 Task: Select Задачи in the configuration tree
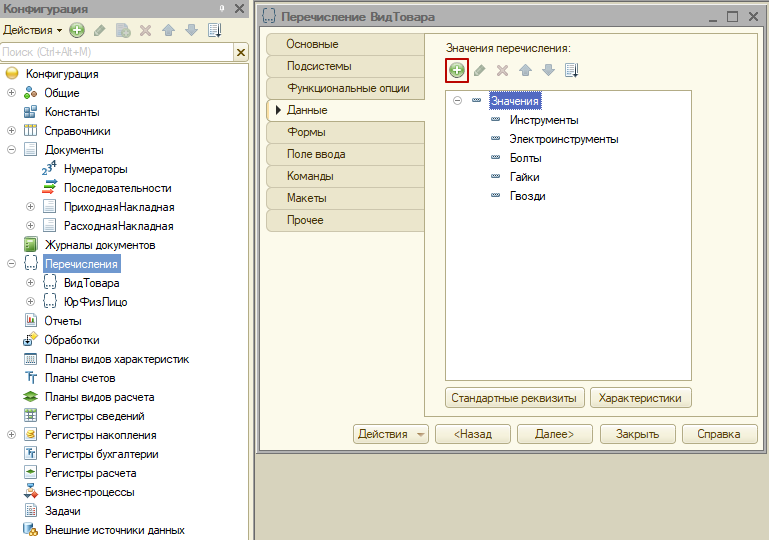[62, 511]
